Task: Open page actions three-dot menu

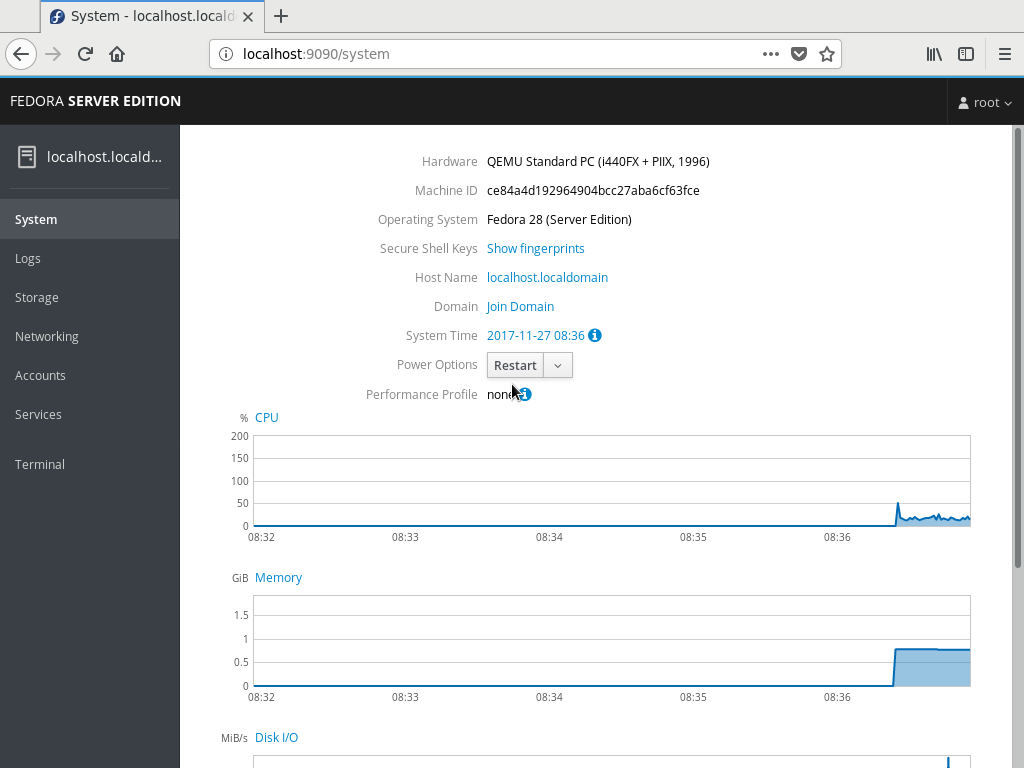Action: [771, 54]
